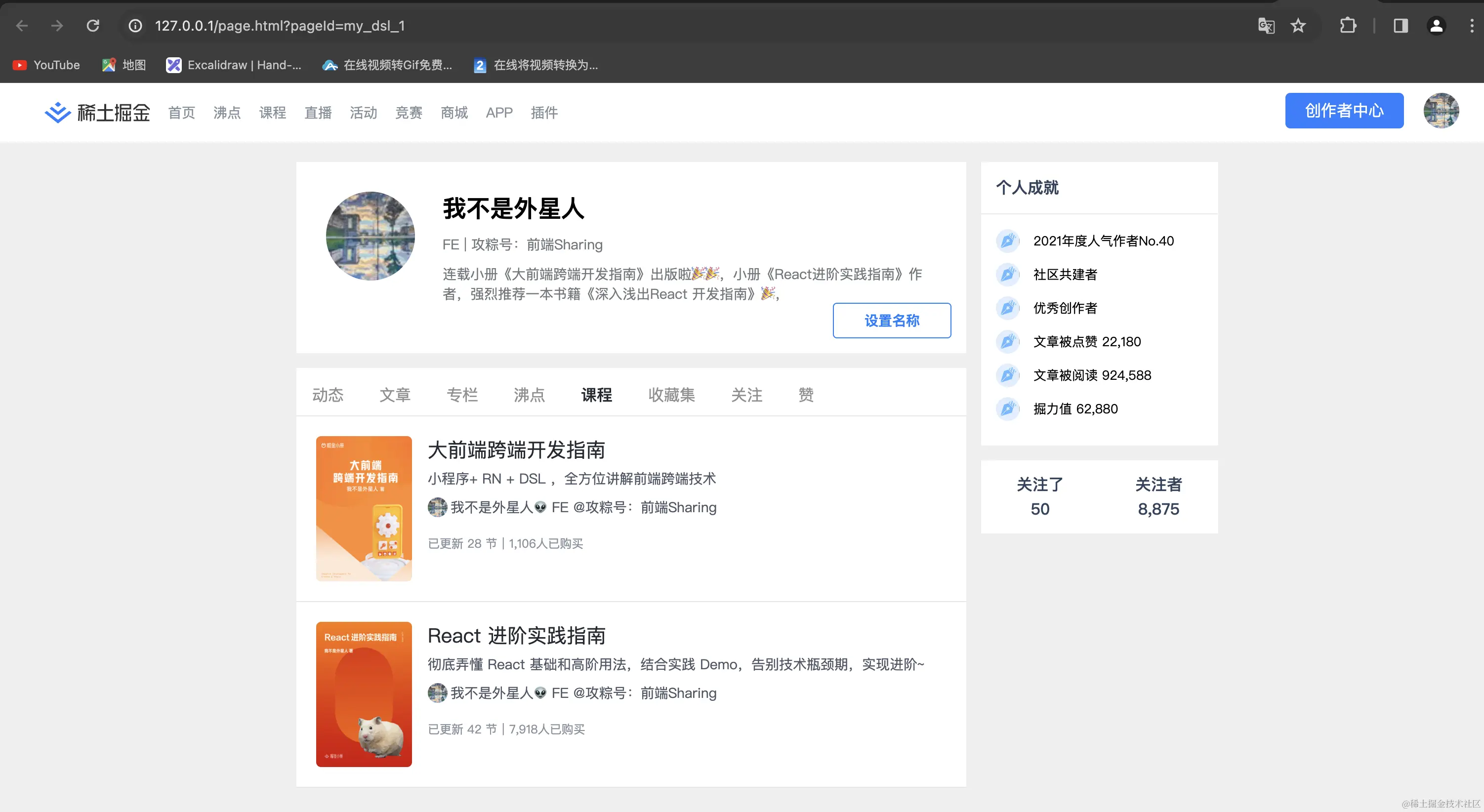Open the React 进阶实践指南 cover image
The height and width of the screenshot is (812, 1484).
[x=364, y=694]
